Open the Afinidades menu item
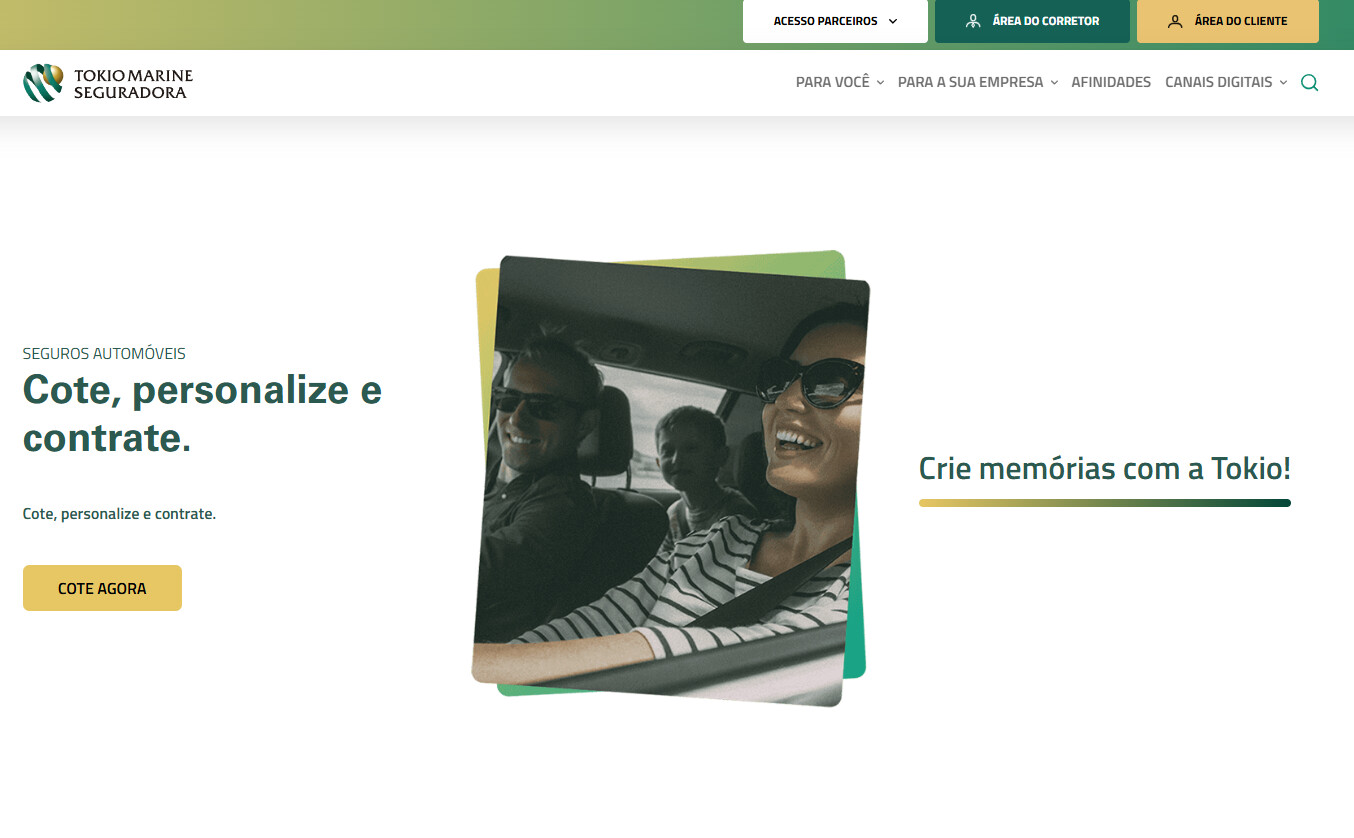Image resolution: width=1354 pixels, height=838 pixels. pos(1111,82)
